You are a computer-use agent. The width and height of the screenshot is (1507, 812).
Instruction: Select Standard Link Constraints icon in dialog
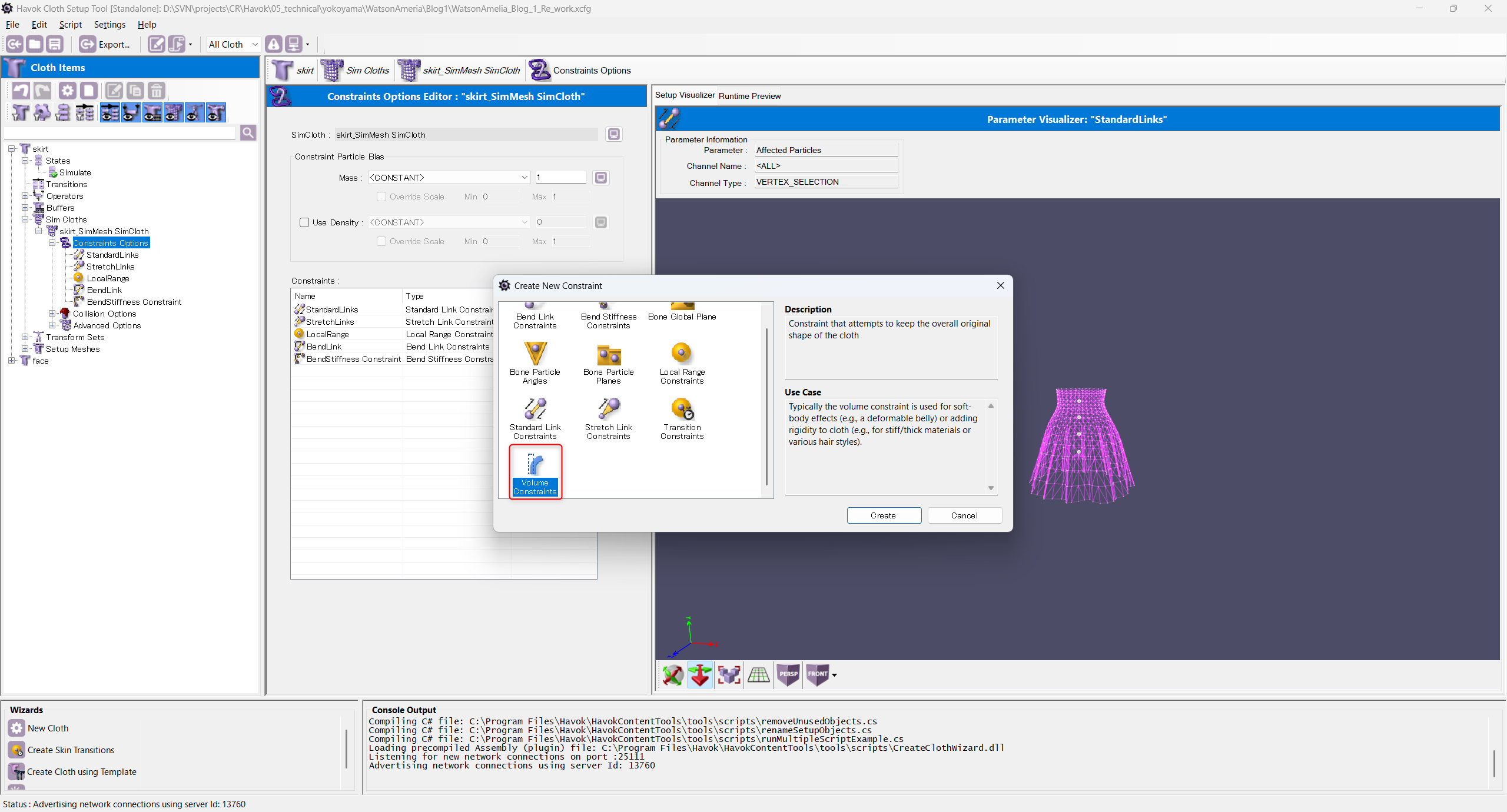535,418
